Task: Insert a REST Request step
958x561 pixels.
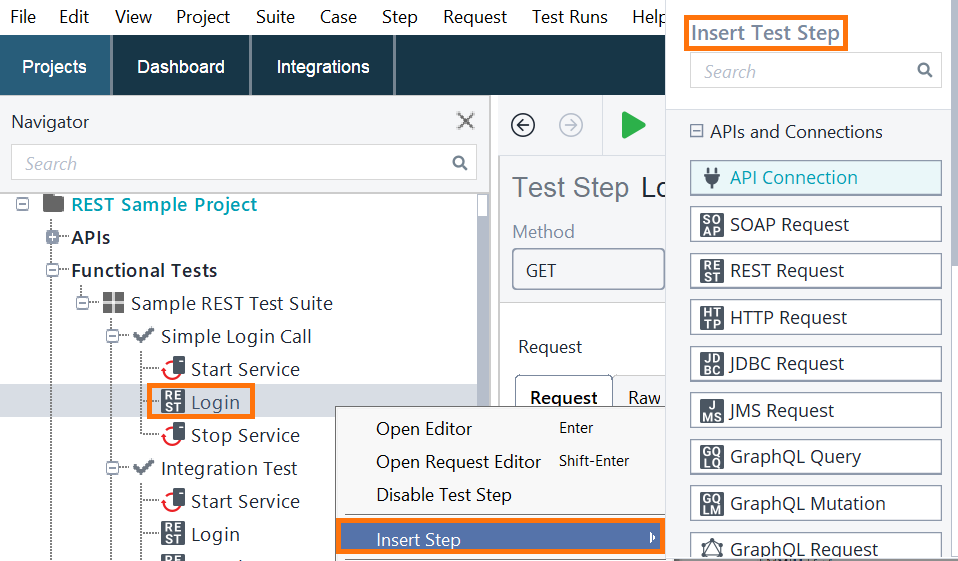Action: (815, 271)
